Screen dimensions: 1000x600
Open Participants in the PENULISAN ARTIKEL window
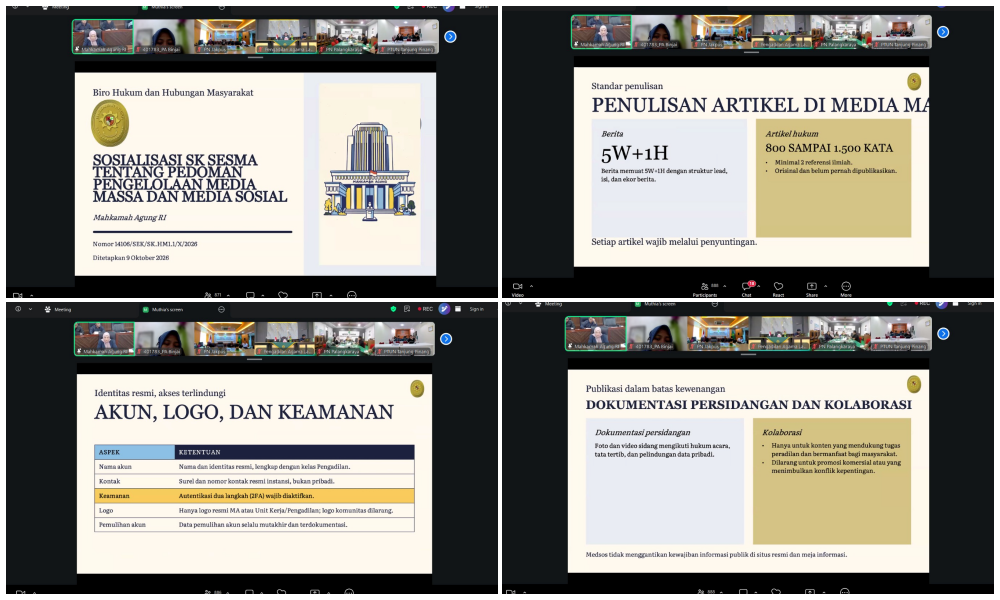pos(705,287)
